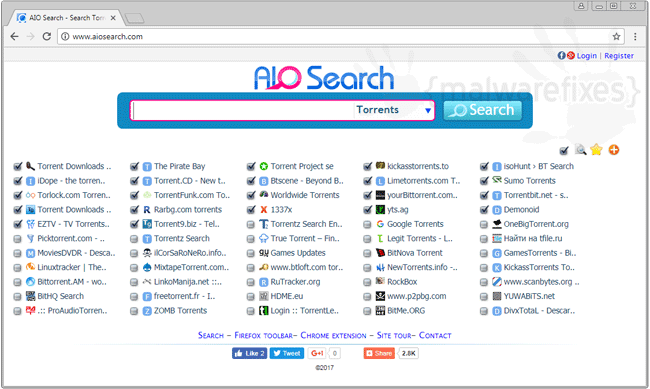Click the 1337x red X icon
The image size is (650, 389).
pyautogui.click(x=264, y=210)
